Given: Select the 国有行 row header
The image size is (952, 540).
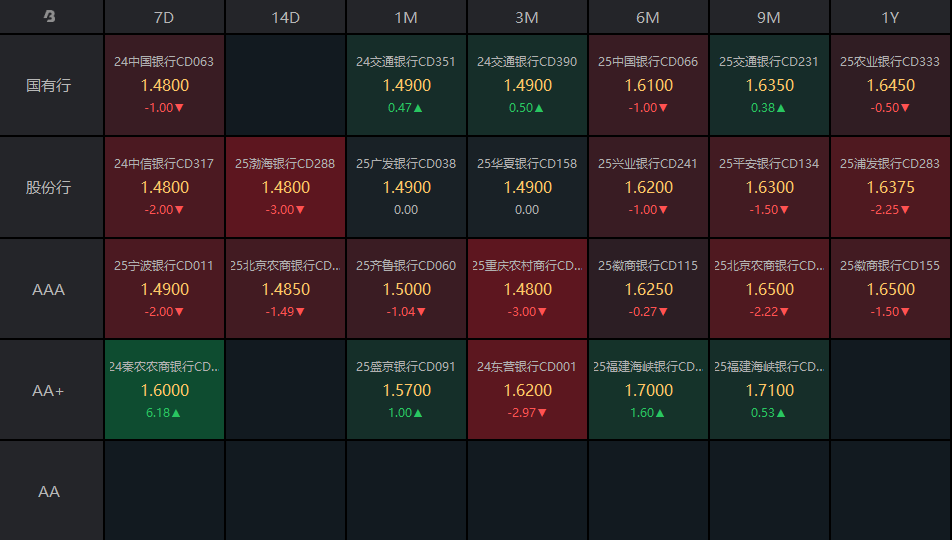Looking at the screenshot, I should point(49,85).
